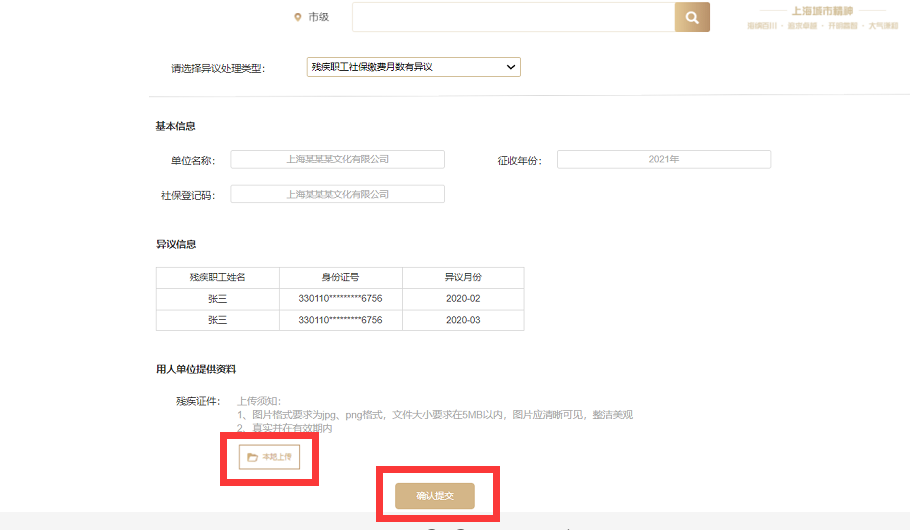Click the 异议月份 column header
Viewport: 910px width, 530px height.
coord(462,277)
